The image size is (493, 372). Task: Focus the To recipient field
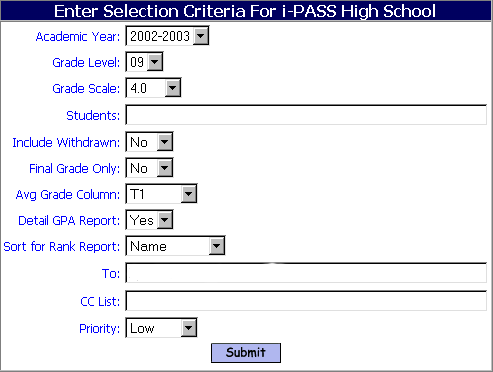306,273
